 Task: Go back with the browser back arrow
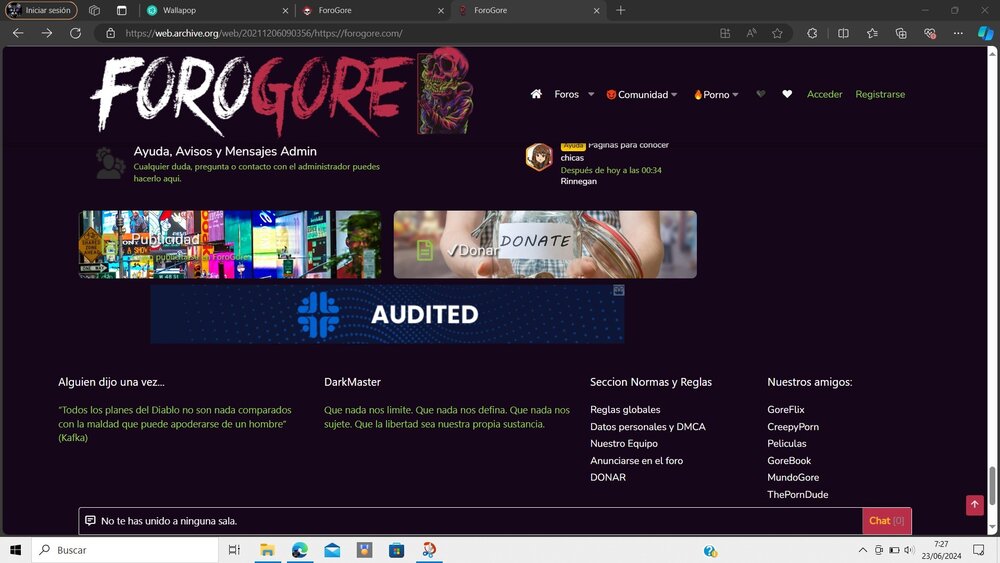coord(18,33)
